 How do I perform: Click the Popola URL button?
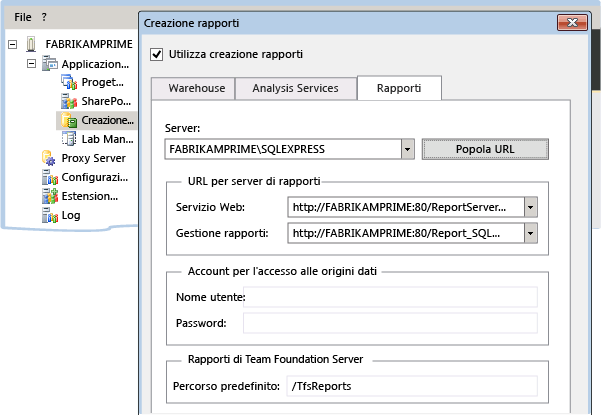pyautogui.click(x=485, y=149)
